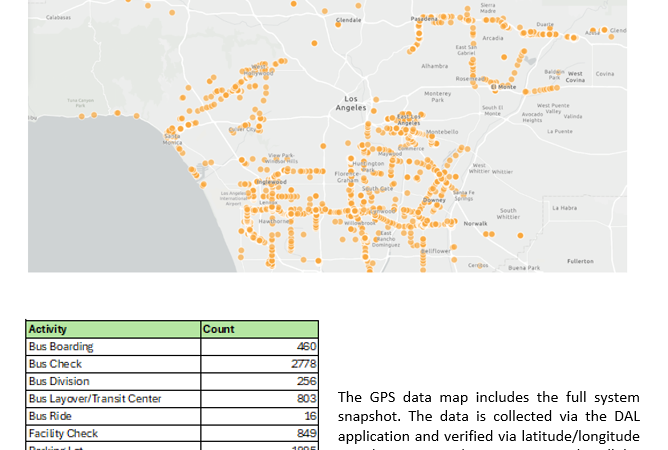Click the Calabasas map label
This screenshot has height=450, width=668.
pos(58,17)
